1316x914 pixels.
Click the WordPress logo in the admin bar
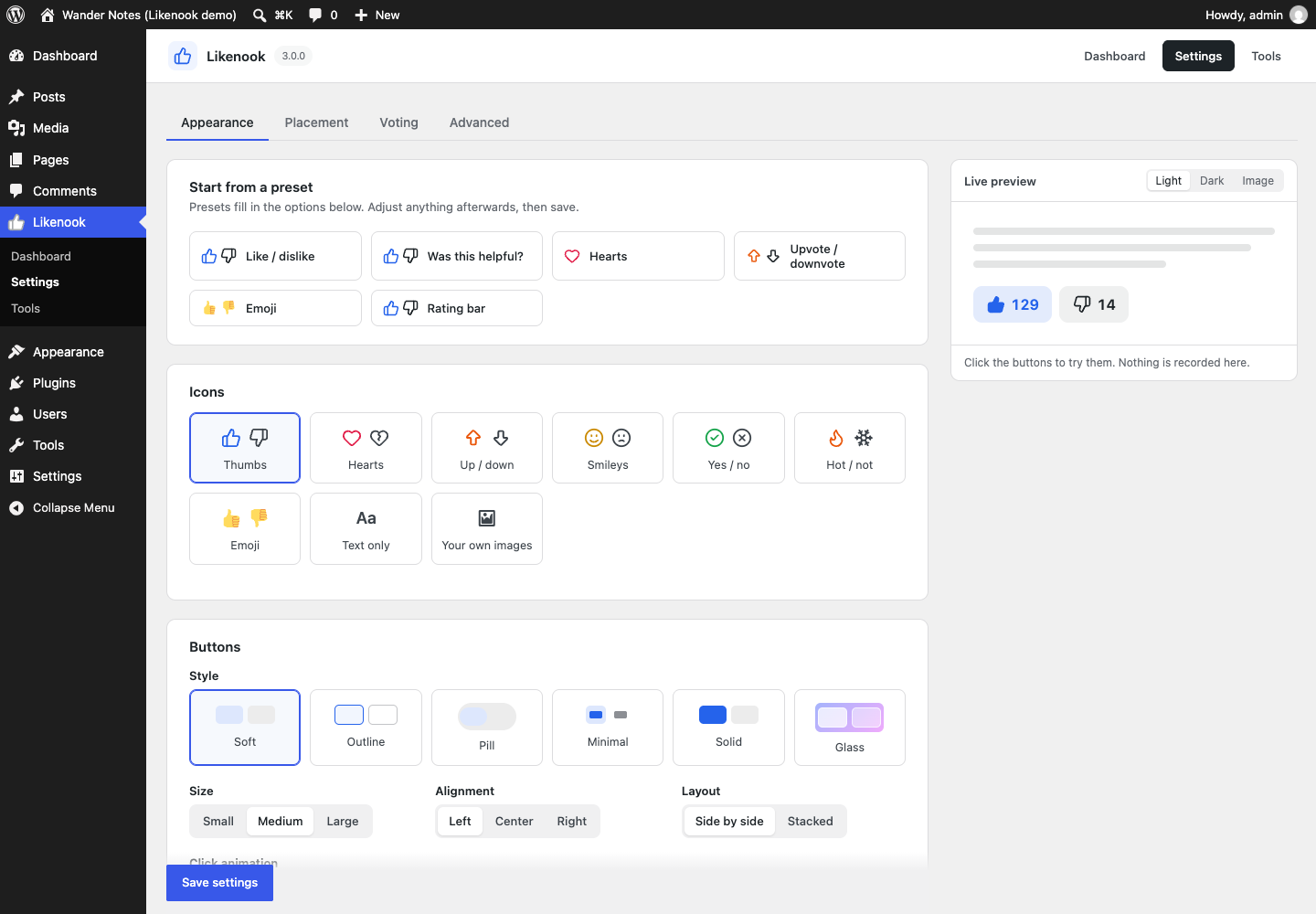pos(16,15)
